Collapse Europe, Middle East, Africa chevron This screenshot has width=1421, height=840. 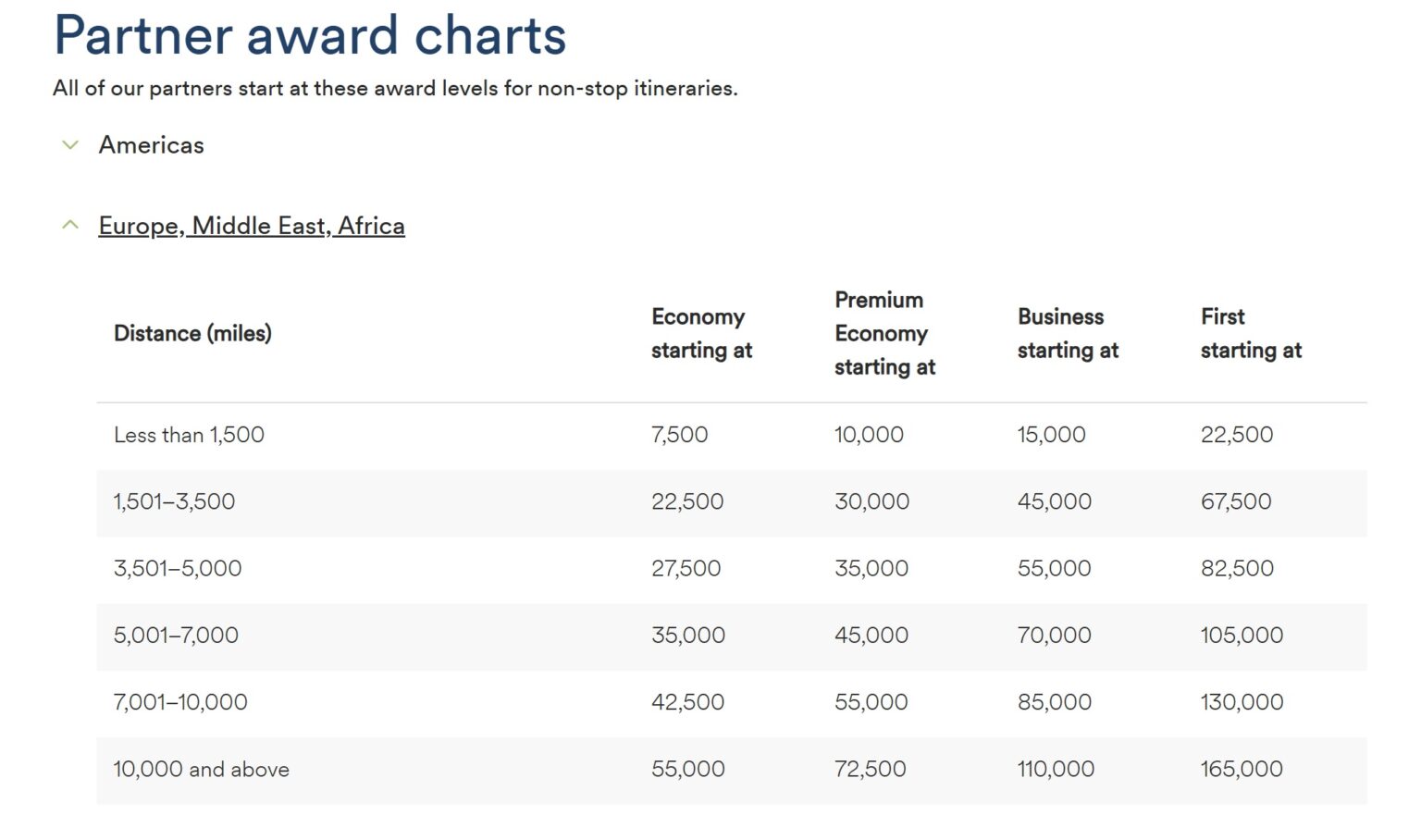pos(70,226)
